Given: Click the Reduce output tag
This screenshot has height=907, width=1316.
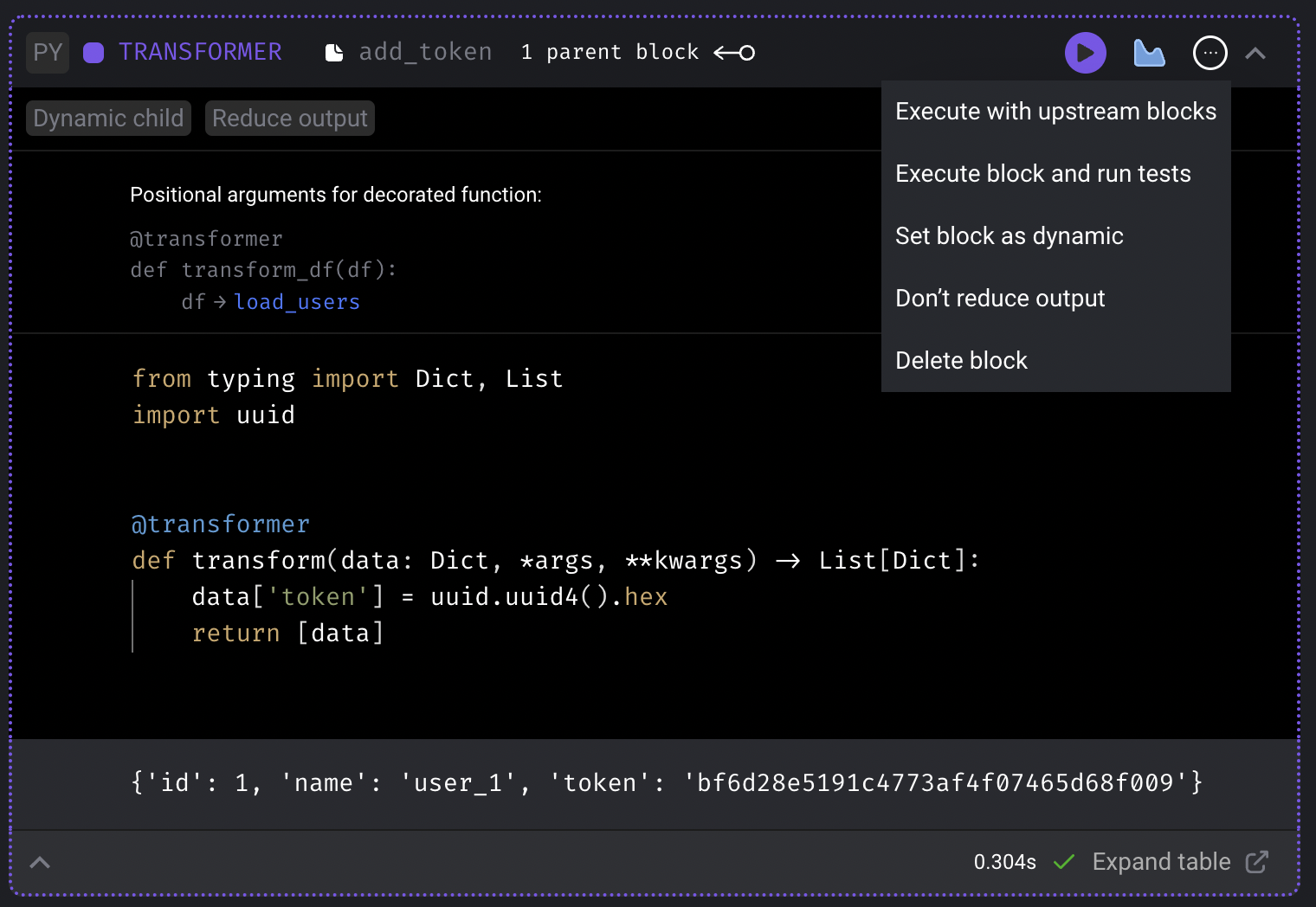Looking at the screenshot, I should click(x=290, y=118).
